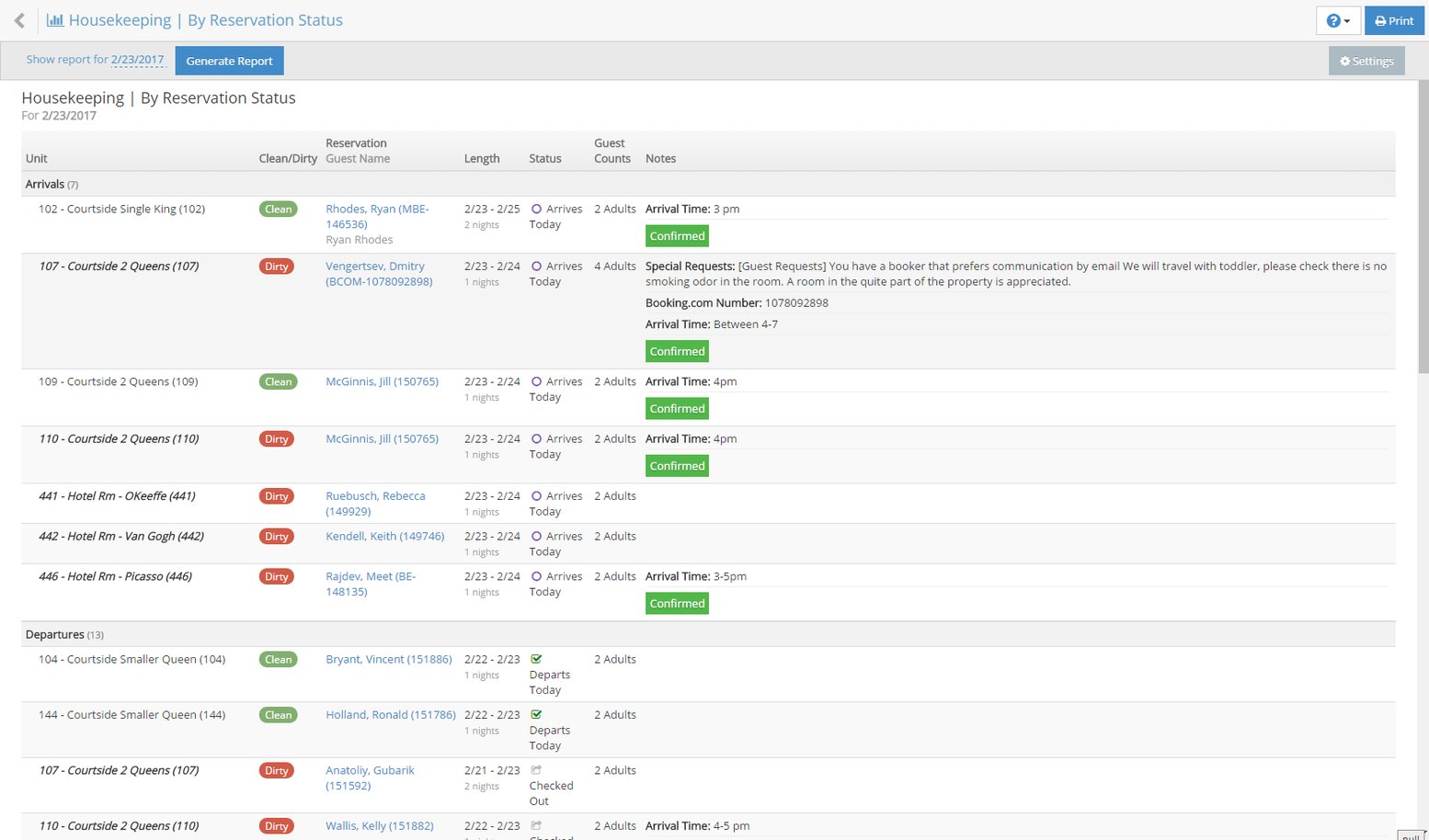Open the help question mark dropdown
1429x840 pixels.
(x=1337, y=21)
